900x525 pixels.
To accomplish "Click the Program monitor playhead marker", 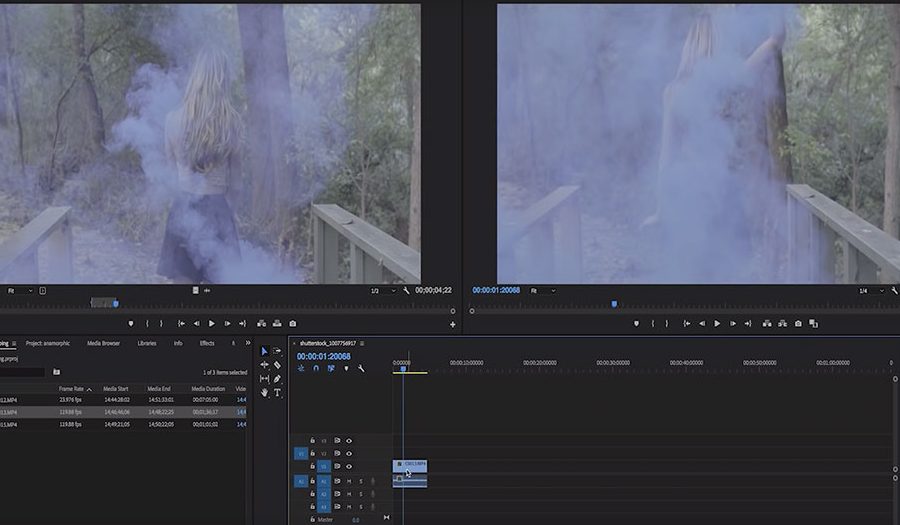I will [x=614, y=303].
